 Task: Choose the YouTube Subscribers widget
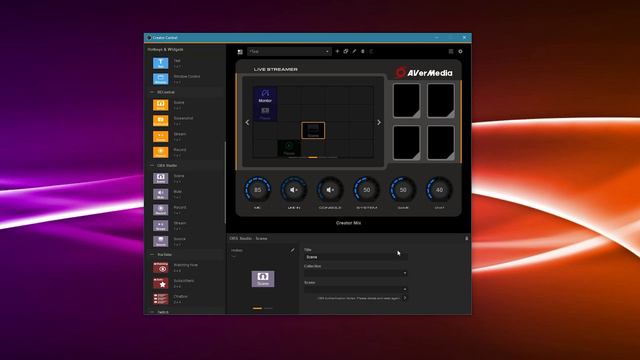pyautogui.click(x=160, y=283)
